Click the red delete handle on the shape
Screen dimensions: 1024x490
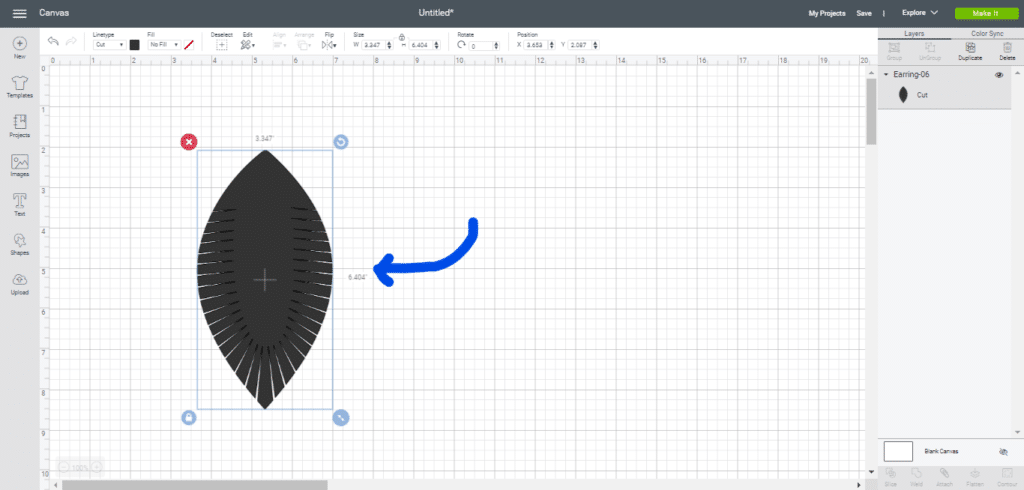[189, 142]
